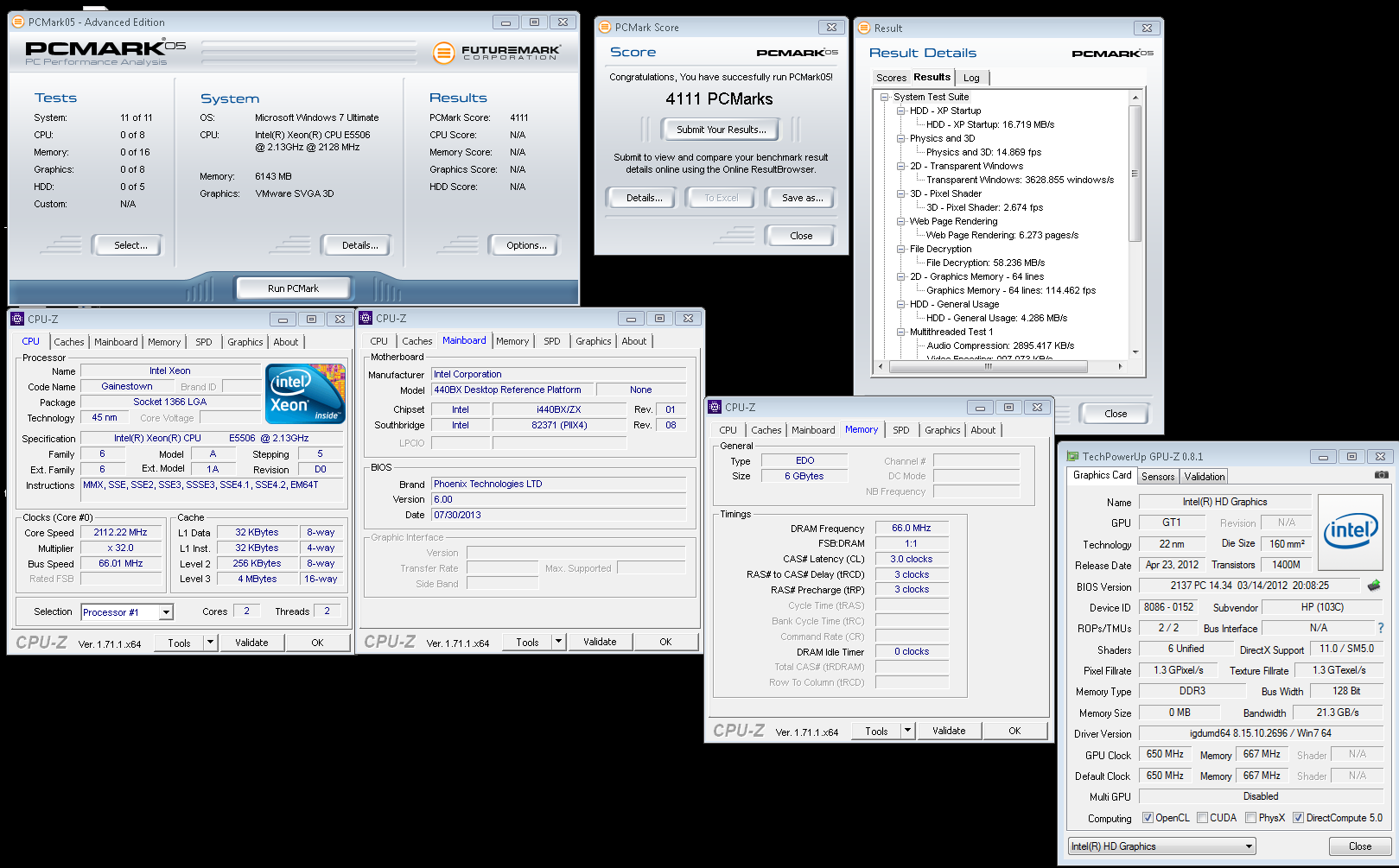Screen dimensions: 1399x868
Task: Click the Run PCMark button
Action: click(x=293, y=288)
